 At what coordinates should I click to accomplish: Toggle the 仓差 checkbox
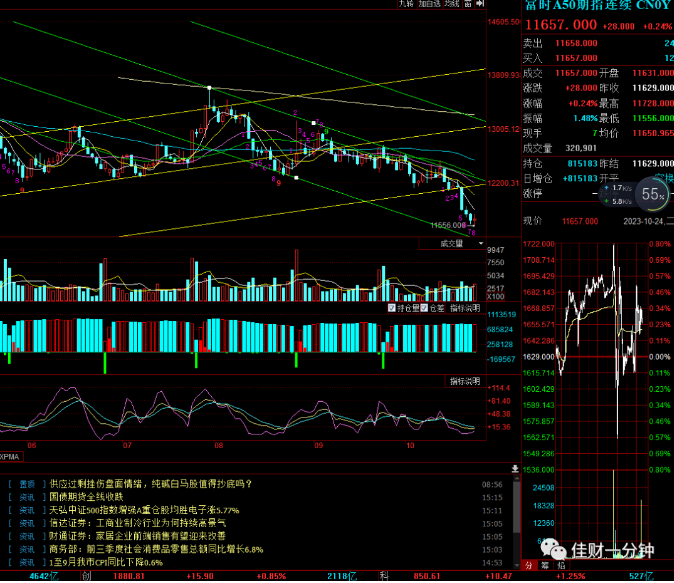pyautogui.click(x=424, y=308)
